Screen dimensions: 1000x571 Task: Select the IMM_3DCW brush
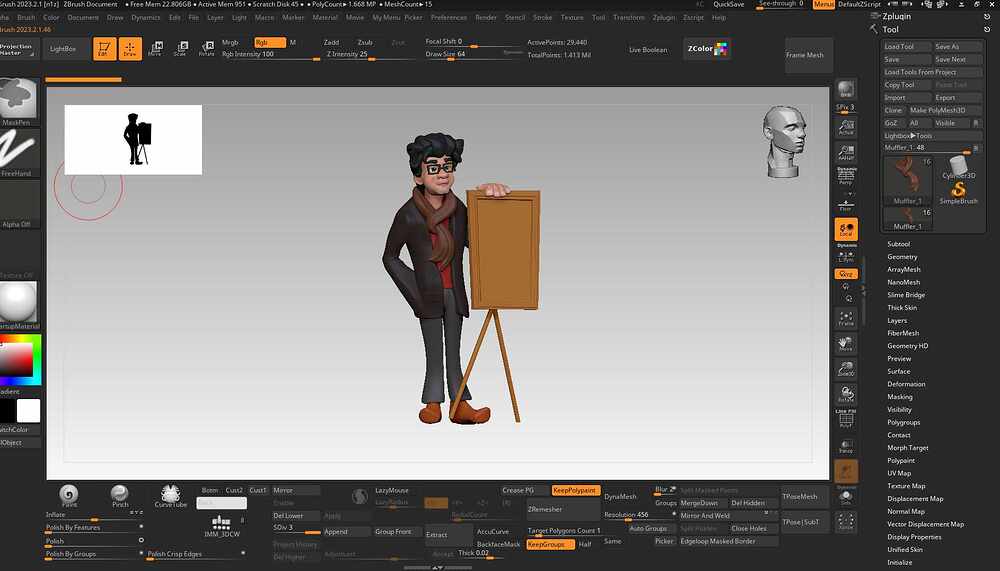click(x=221, y=526)
